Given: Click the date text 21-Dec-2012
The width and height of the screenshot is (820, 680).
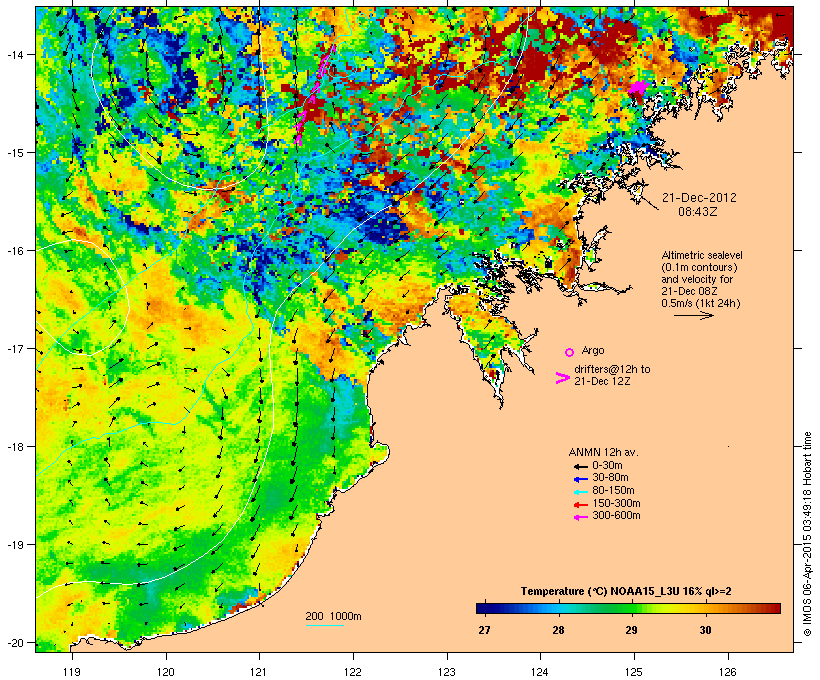Looking at the screenshot, I should (699, 198).
